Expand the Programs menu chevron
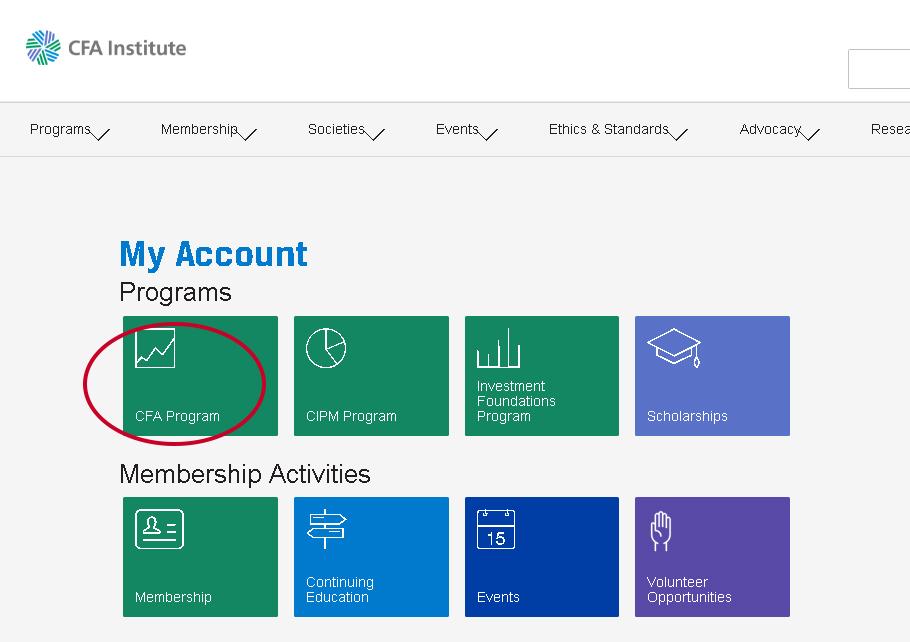 100,134
